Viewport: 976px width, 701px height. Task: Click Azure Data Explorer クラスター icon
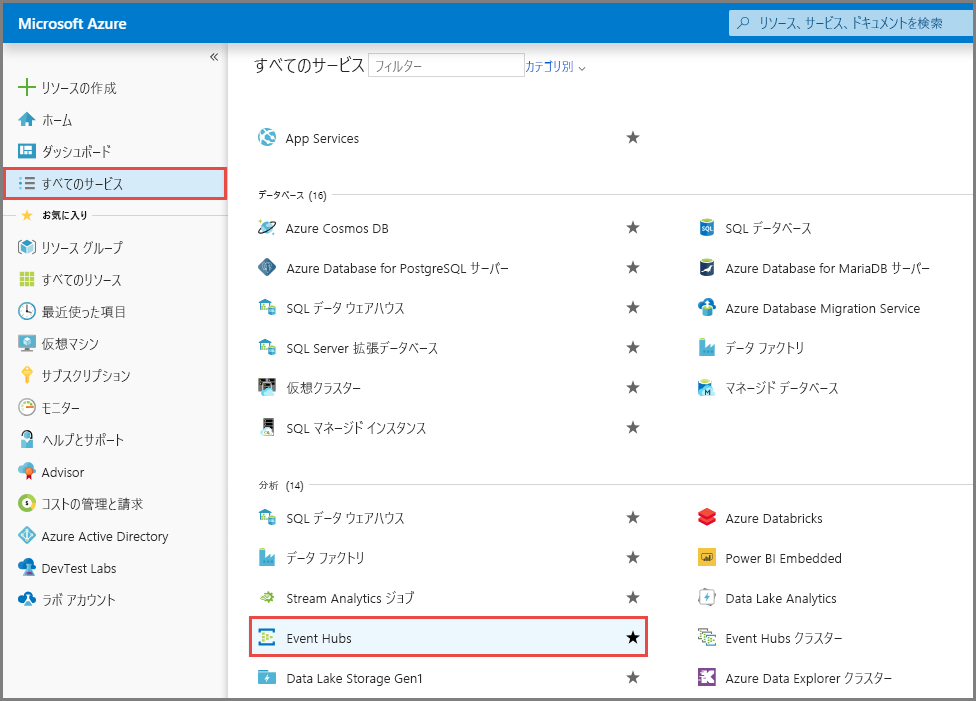click(x=707, y=677)
